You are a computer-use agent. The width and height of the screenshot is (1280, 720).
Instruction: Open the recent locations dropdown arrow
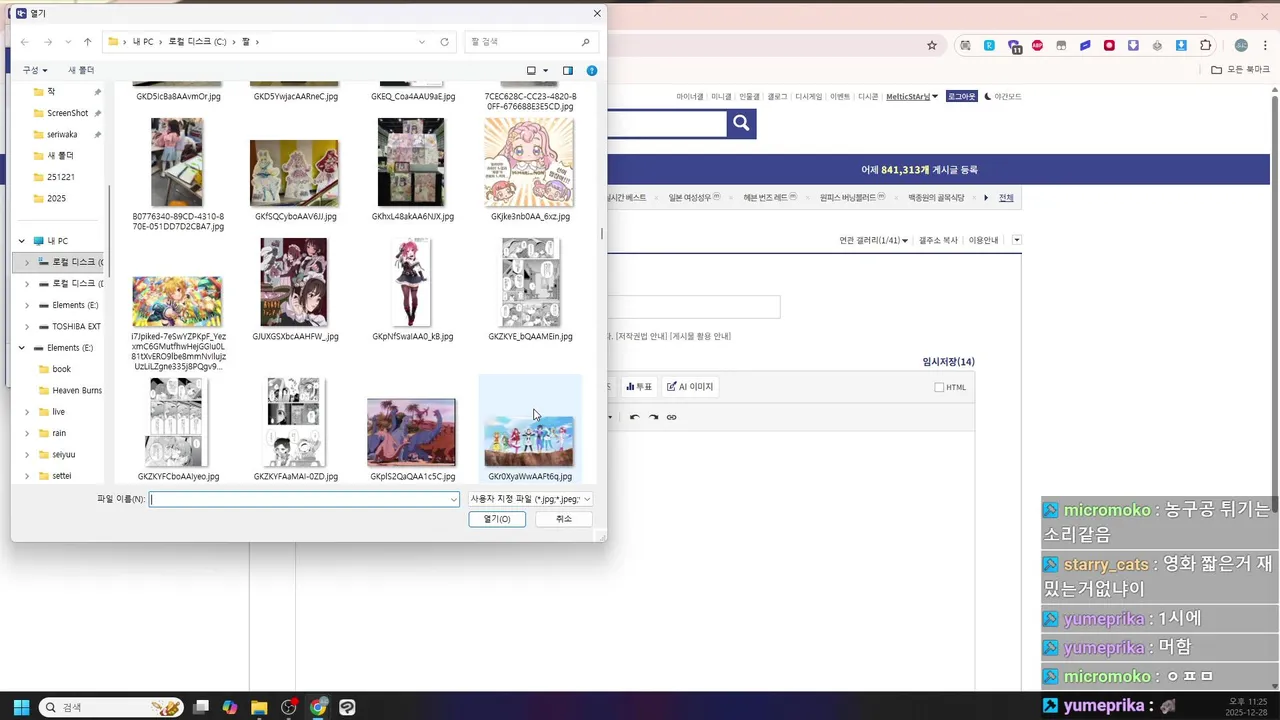(x=68, y=42)
